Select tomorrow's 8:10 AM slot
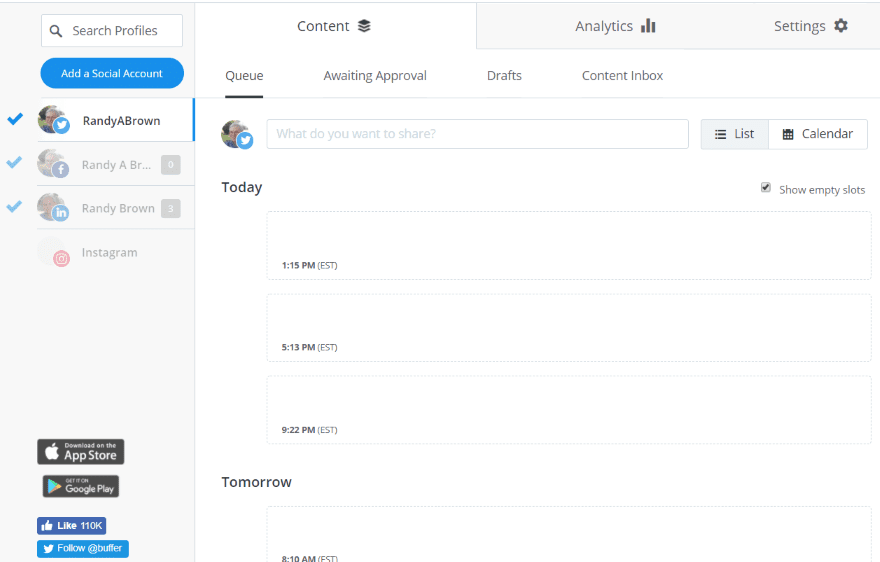 tap(569, 534)
